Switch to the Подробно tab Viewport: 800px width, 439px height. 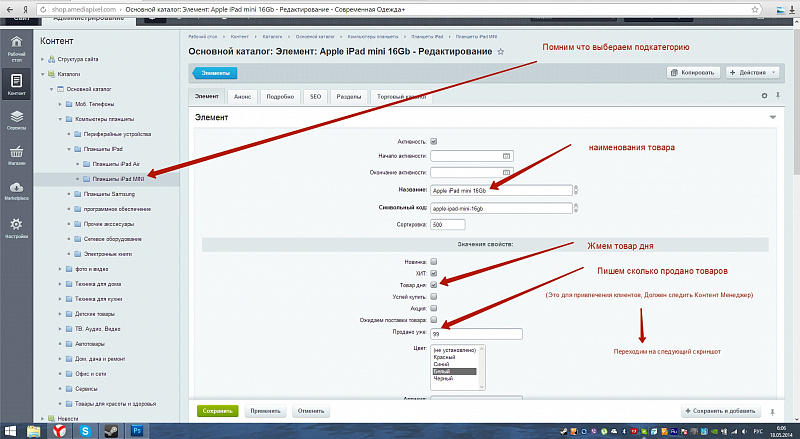[x=280, y=96]
